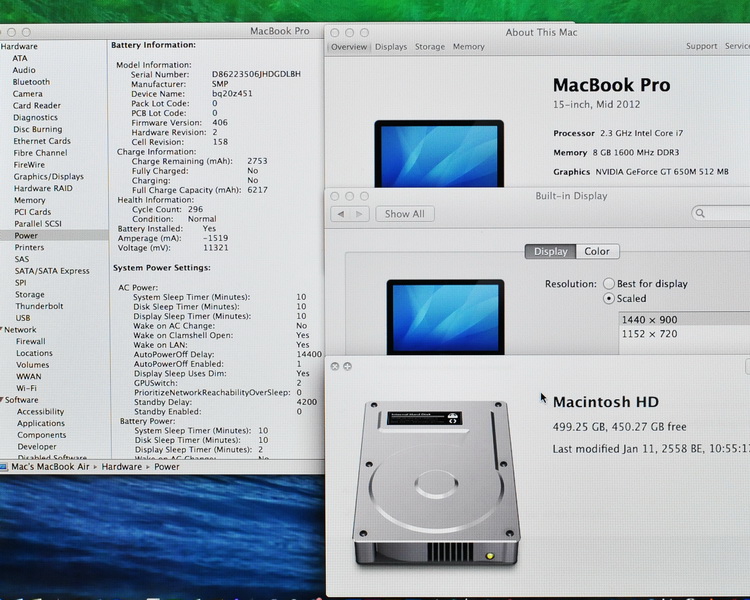
Task: Click the computer icon in System Information path bar
Action: (3, 467)
